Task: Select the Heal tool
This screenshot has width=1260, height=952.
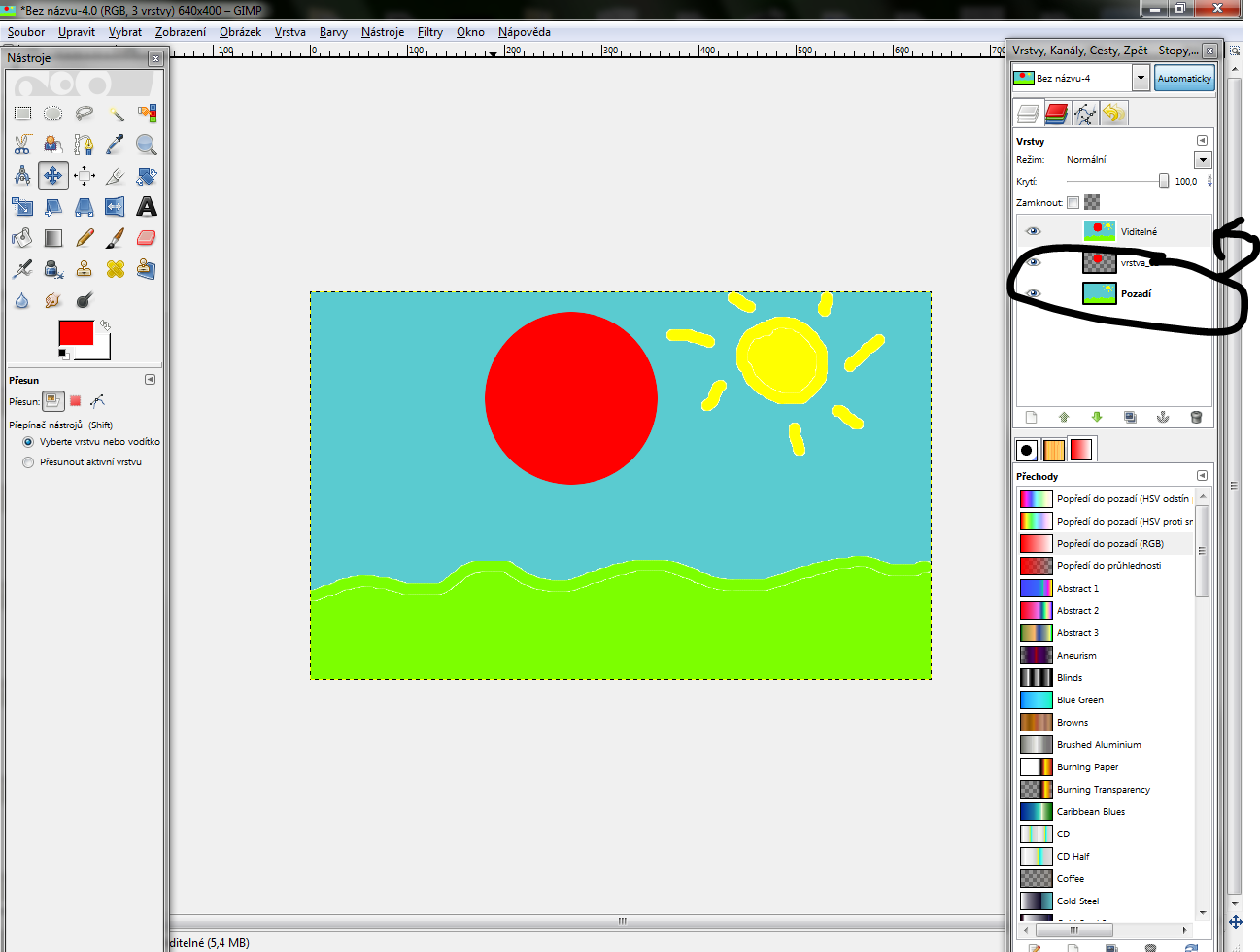Action: pos(116,269)
